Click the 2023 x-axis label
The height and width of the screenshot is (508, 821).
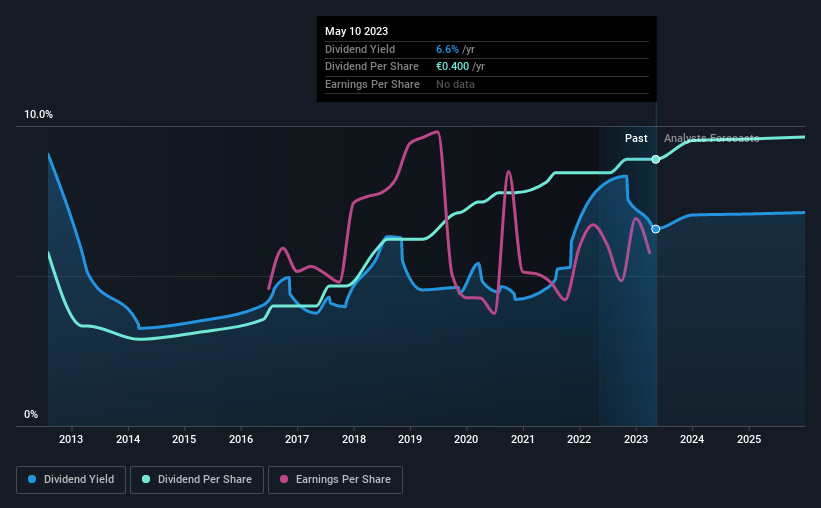pyautogui.click(x=636, y=439)
